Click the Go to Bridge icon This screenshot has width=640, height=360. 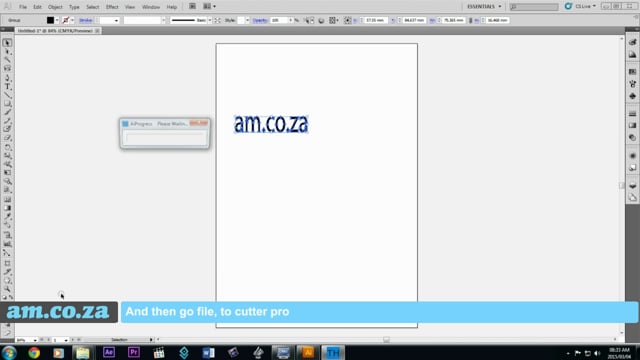pyautogui.click(x=192, y=7)
